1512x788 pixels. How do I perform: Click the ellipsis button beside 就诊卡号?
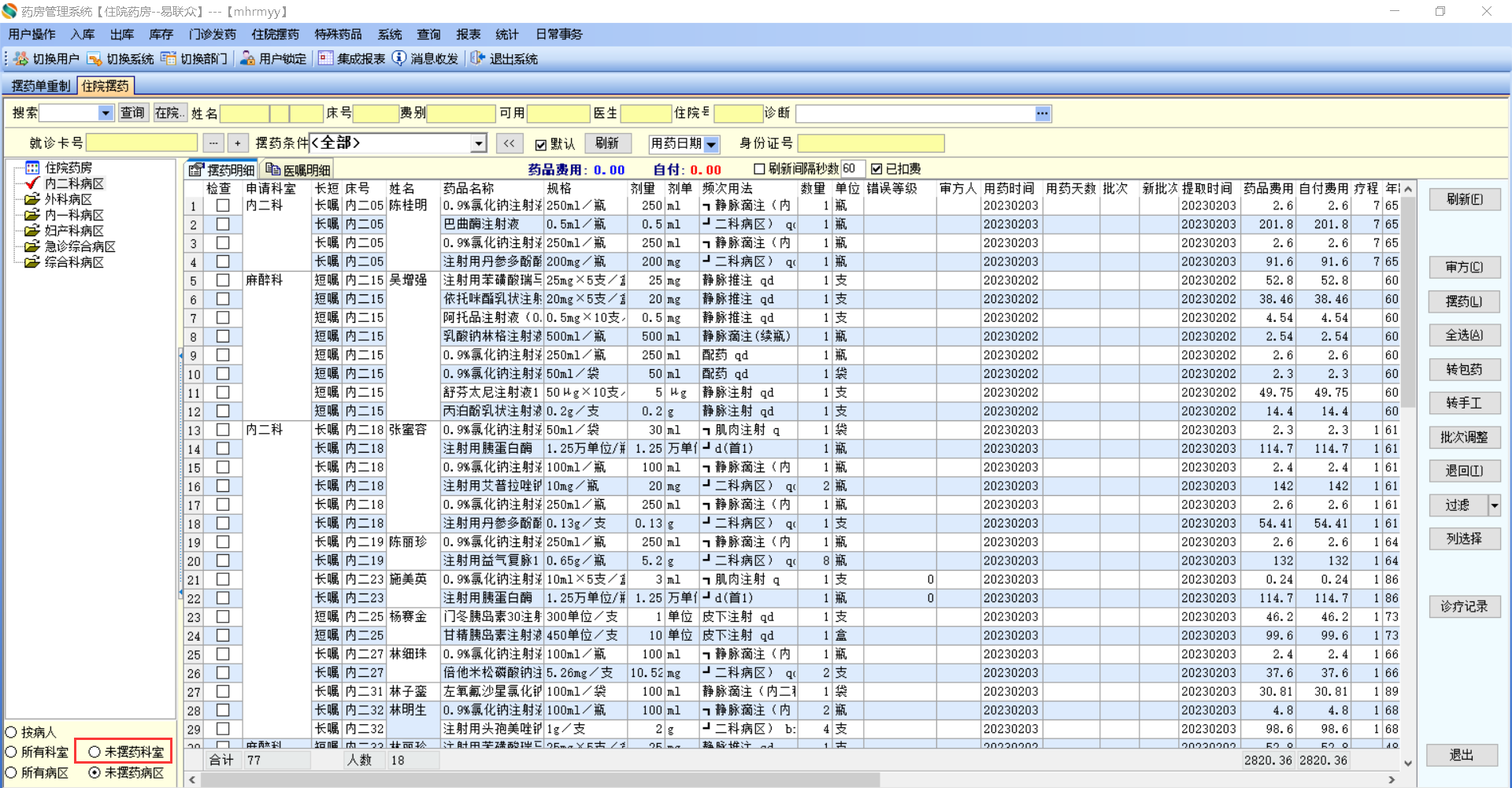pyautogui.click(x=213, y=143)
